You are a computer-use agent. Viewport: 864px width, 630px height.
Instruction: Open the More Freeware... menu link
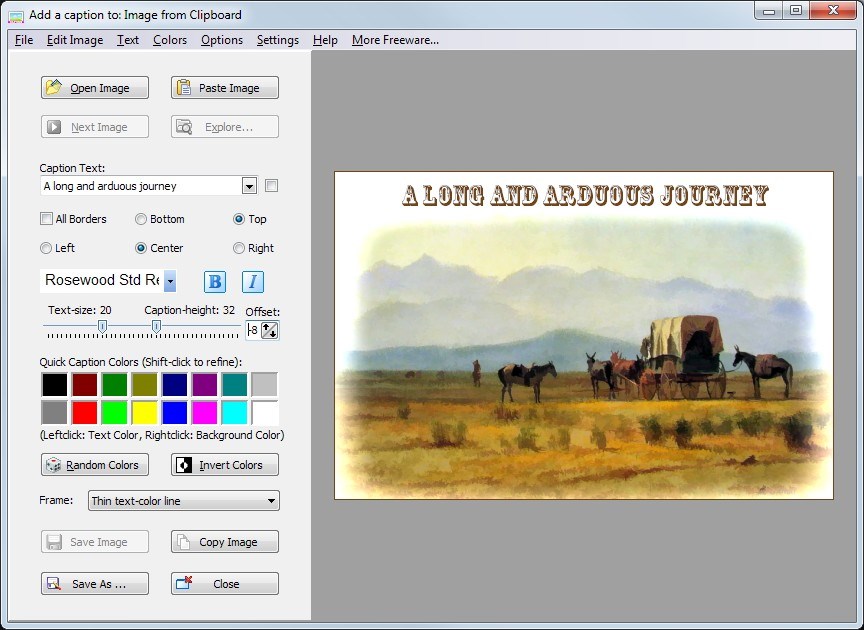[395, 40]
